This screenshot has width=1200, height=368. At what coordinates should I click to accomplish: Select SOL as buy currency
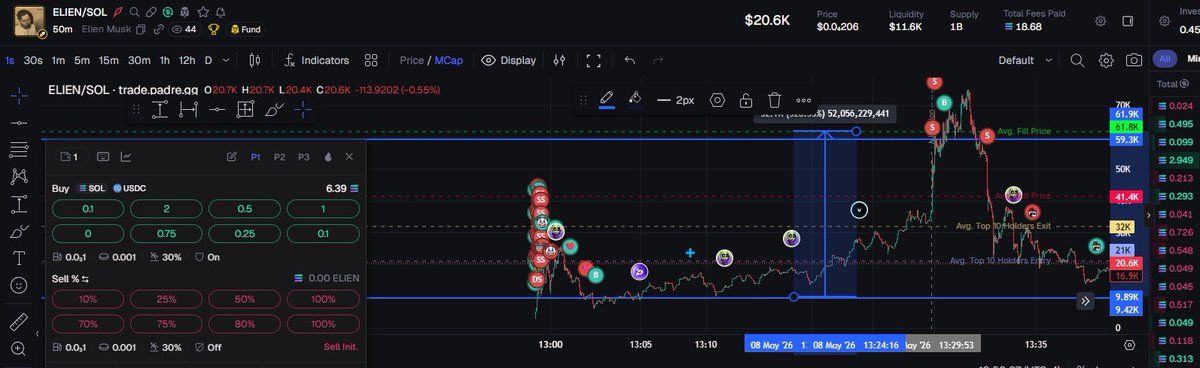tap(92, 188)
